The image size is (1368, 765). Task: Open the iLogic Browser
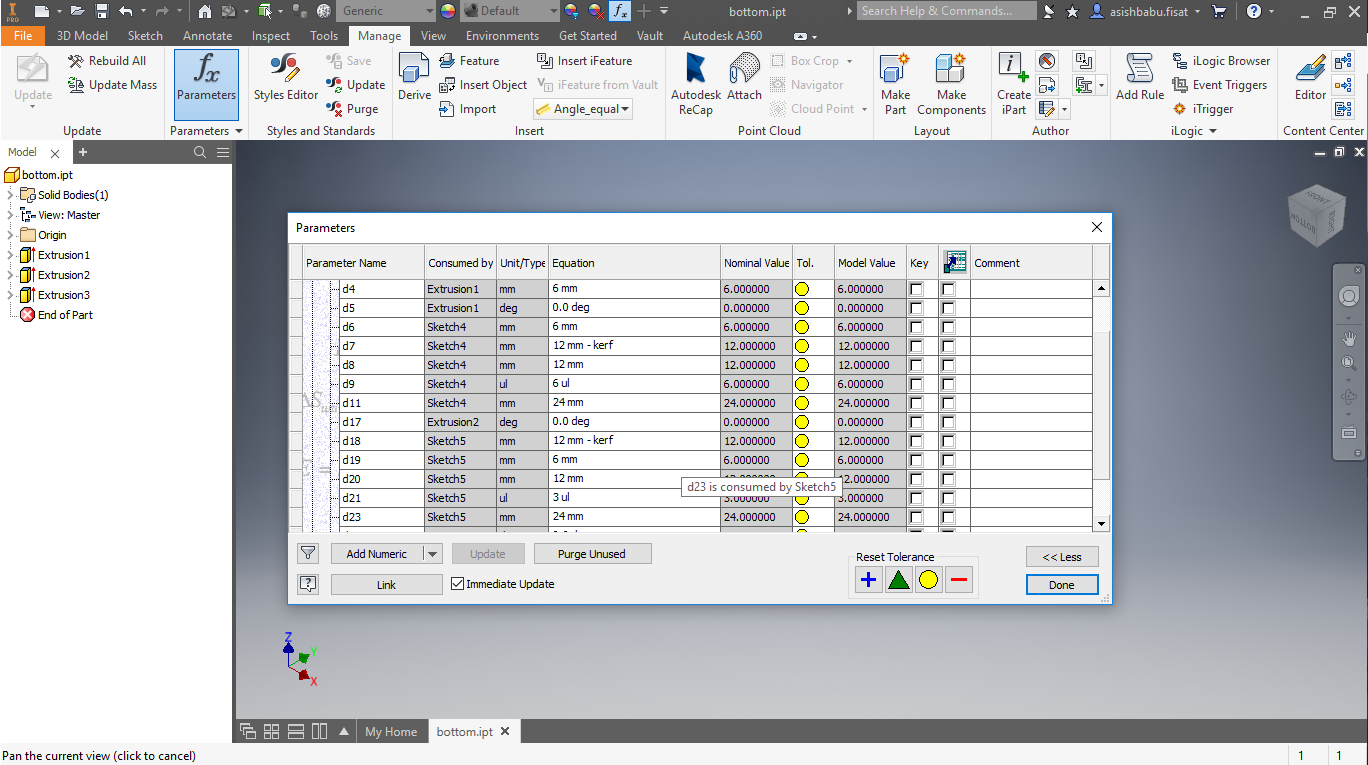click(x=1221, y=61)
